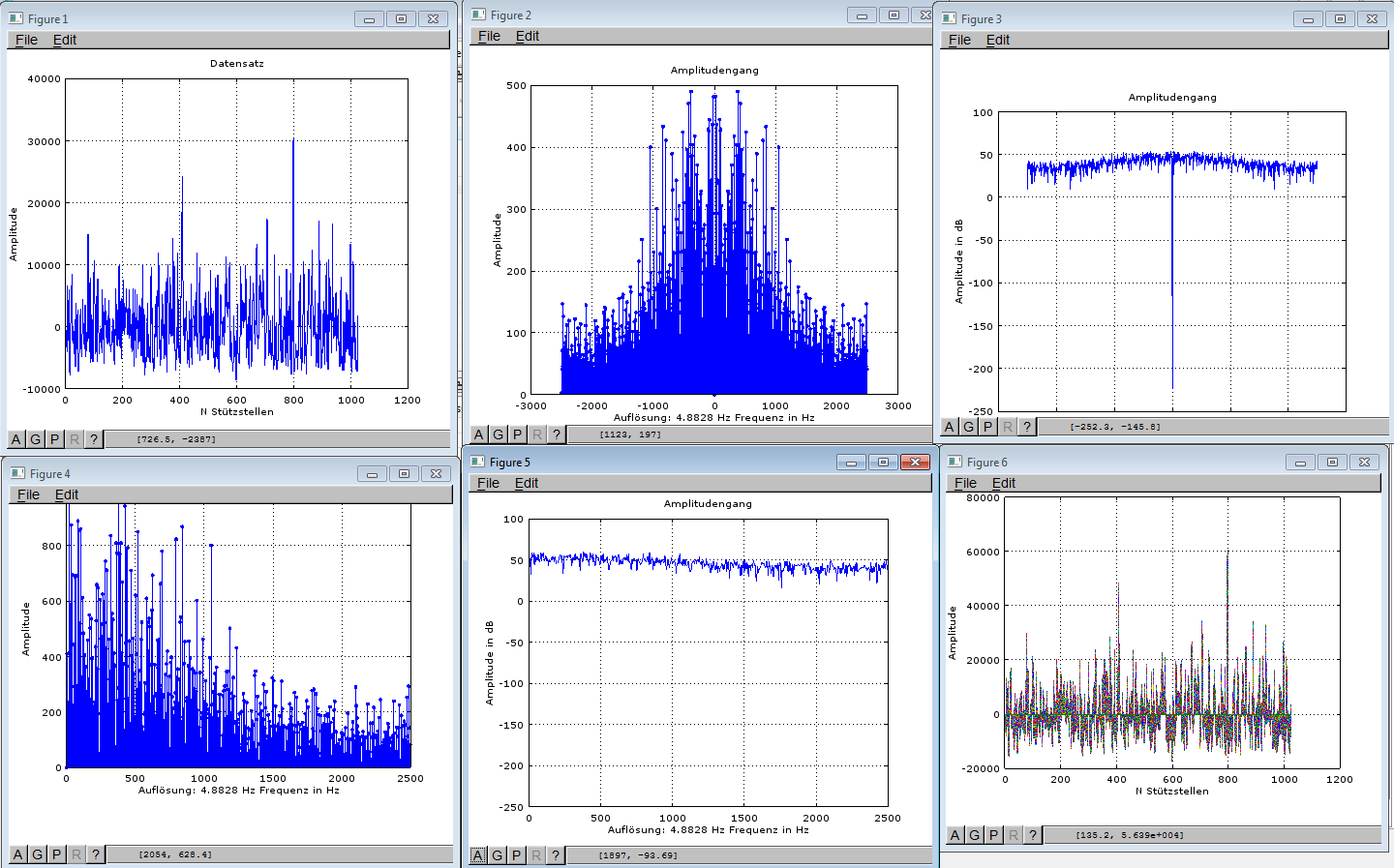Toggle grid with 'G' button in Figure 3
Image resolution: width=1394 pixels, height=868 pixels.
point(969,427)
